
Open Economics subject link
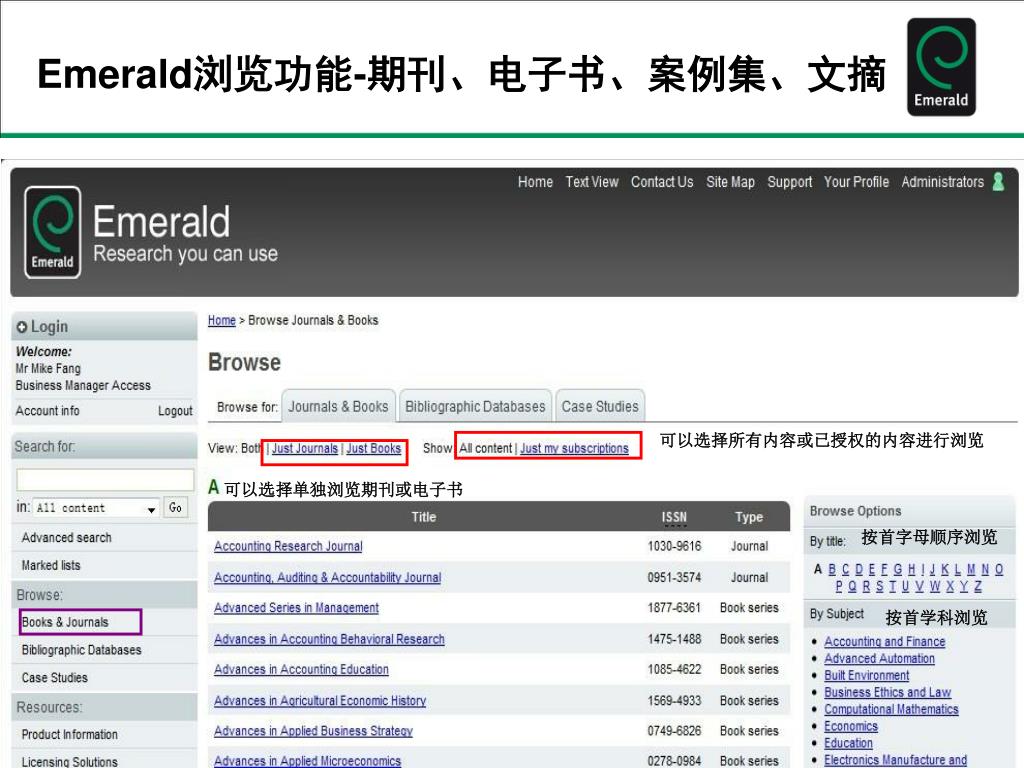(x=851, y=727)
